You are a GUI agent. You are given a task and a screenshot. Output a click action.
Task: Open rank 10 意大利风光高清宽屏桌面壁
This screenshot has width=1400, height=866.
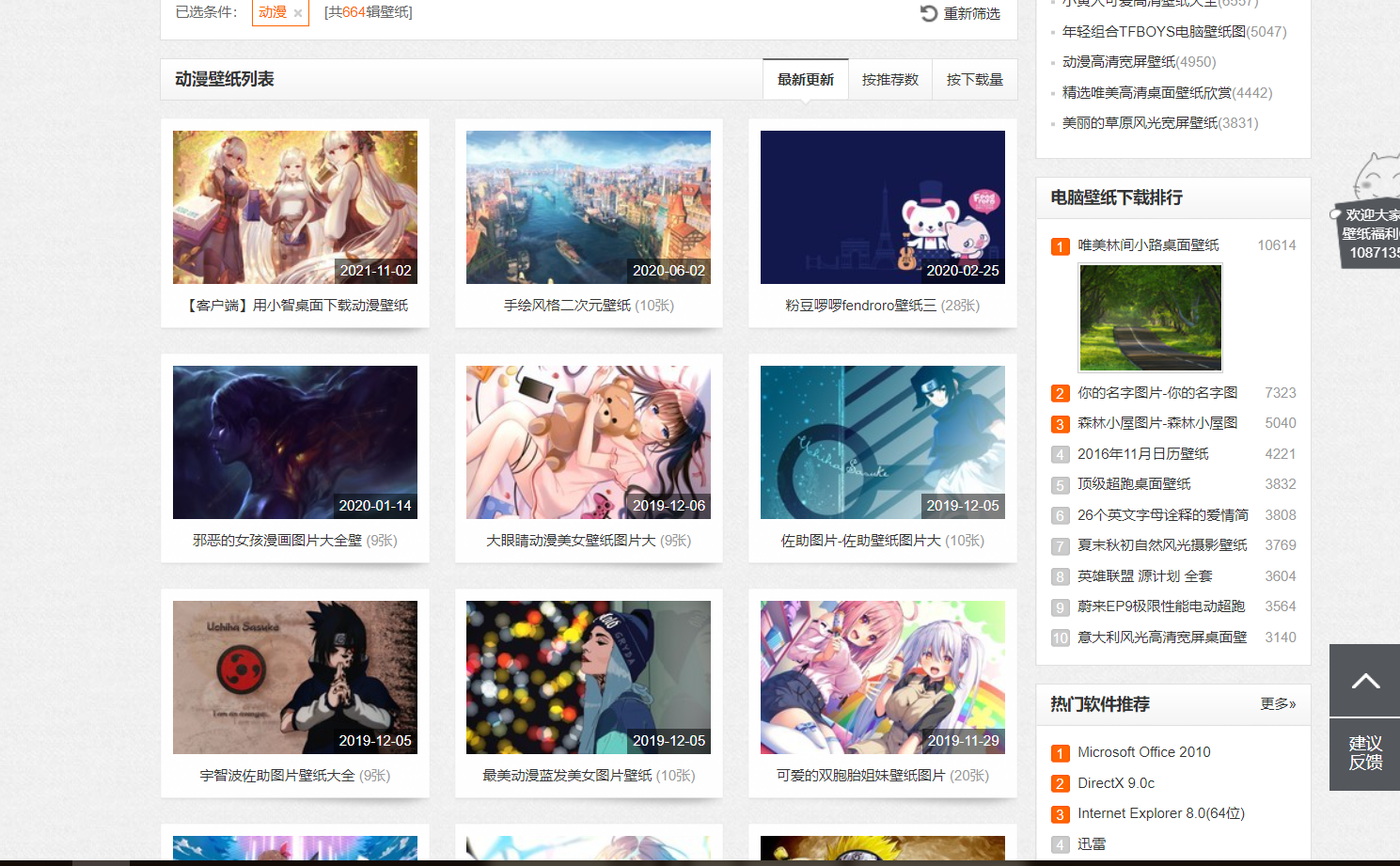(1162, 638)
